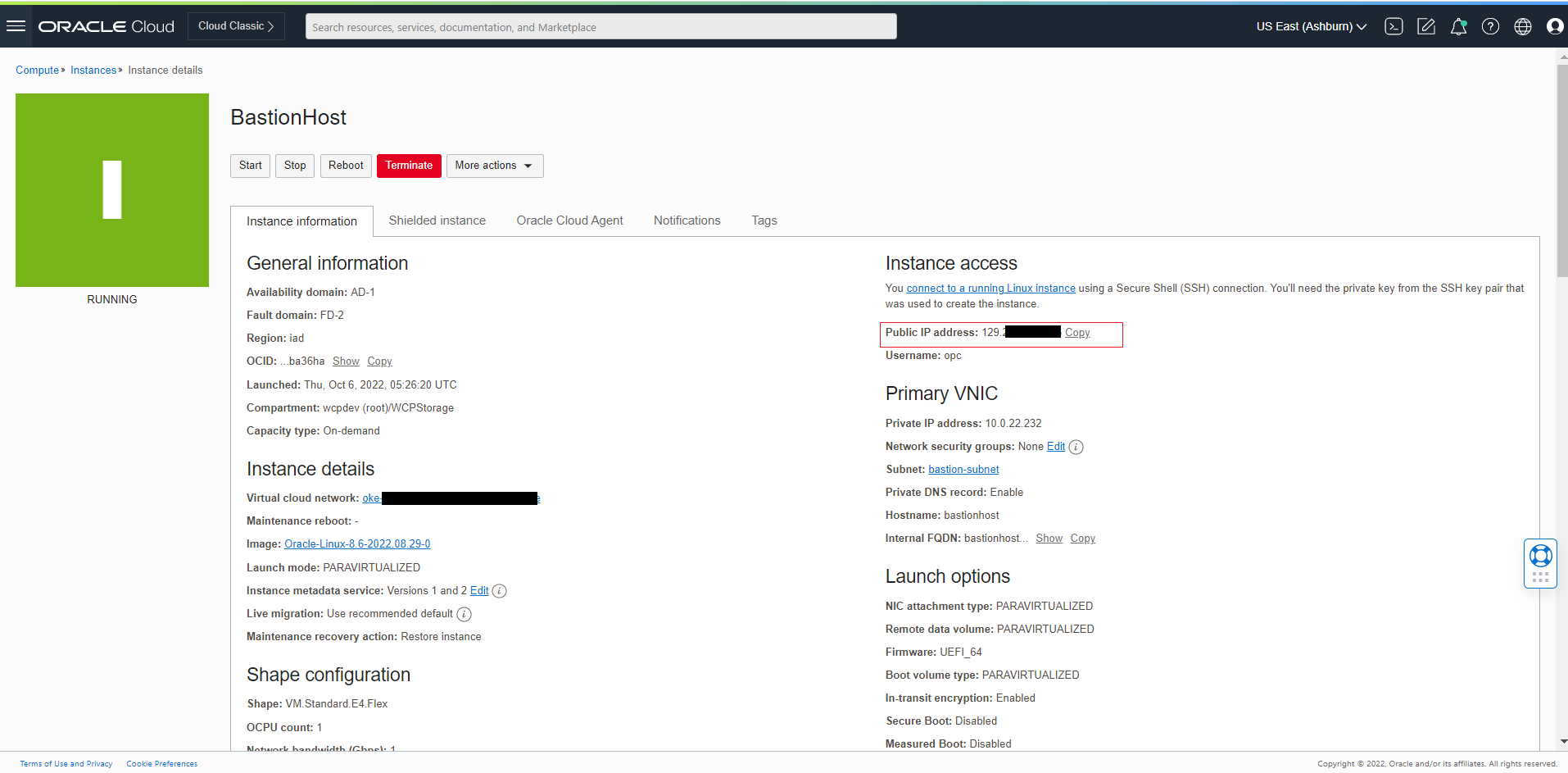Click the info icon beside Network security groups

point(1076,447)
